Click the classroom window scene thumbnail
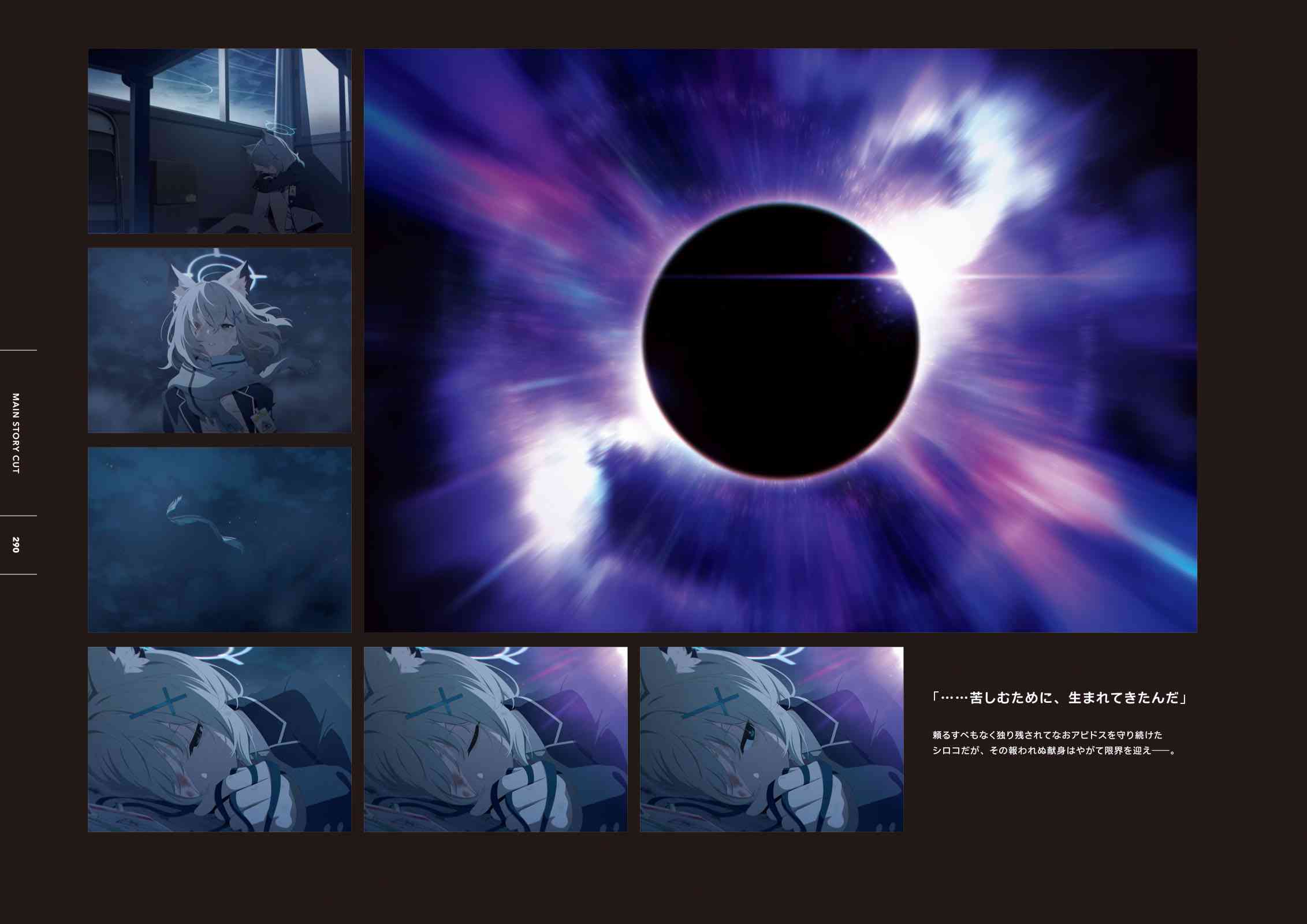The width and height of the screenshot is (1307, 924). click(x=219, y=141)
